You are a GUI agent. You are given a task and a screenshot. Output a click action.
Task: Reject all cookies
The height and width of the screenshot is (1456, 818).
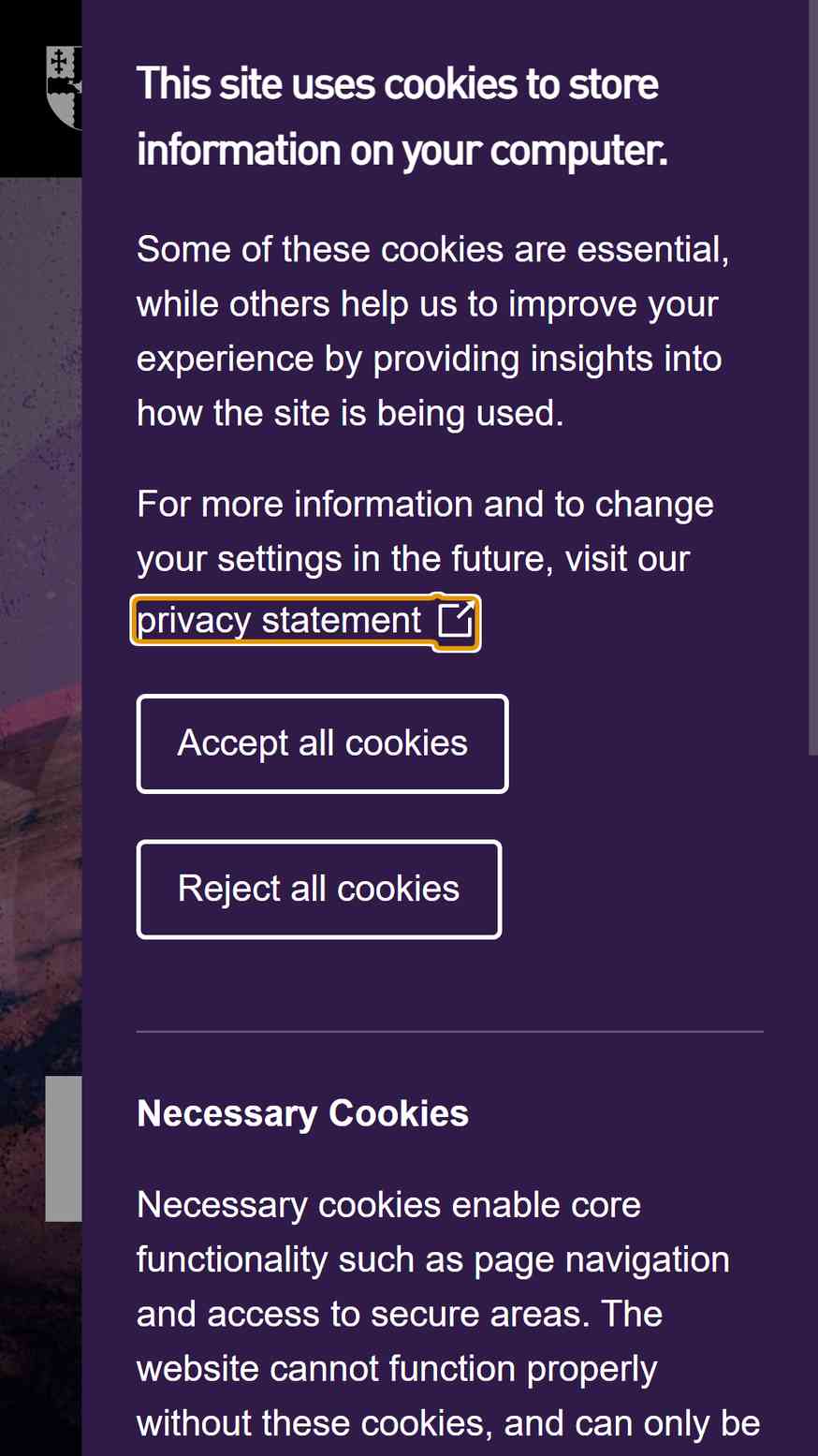pos(318,889)
